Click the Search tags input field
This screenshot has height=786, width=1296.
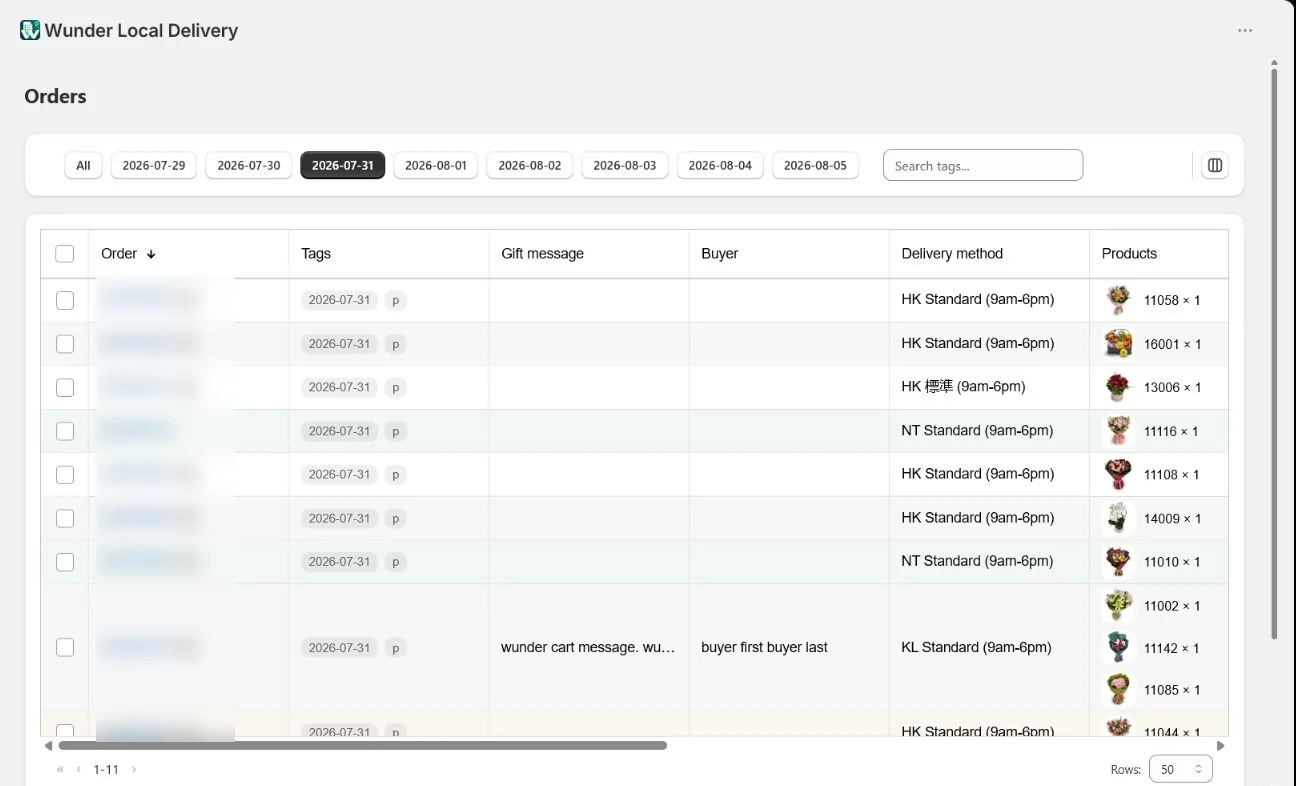pyautogui.click(x=983, y=165)
